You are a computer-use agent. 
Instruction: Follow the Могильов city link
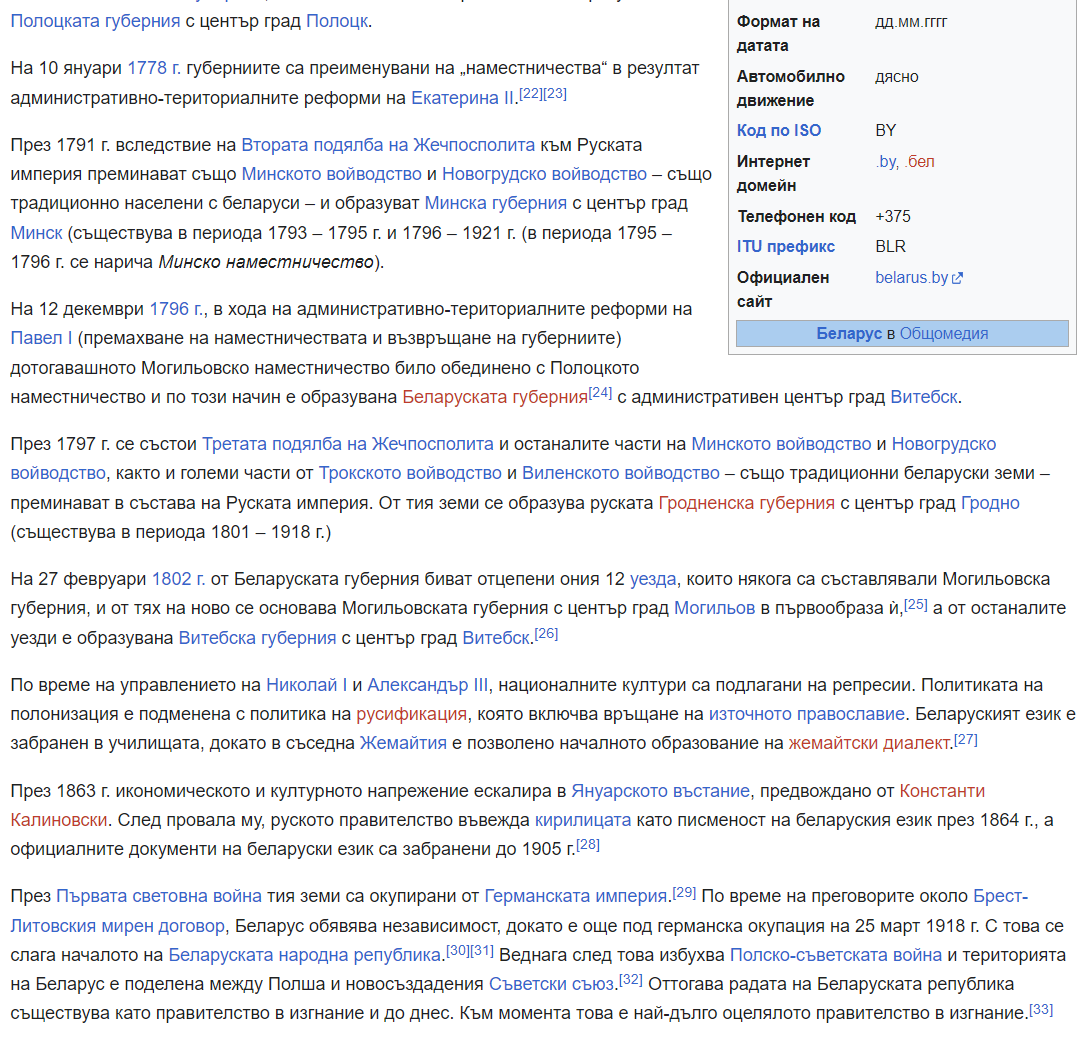click(714, 608)
